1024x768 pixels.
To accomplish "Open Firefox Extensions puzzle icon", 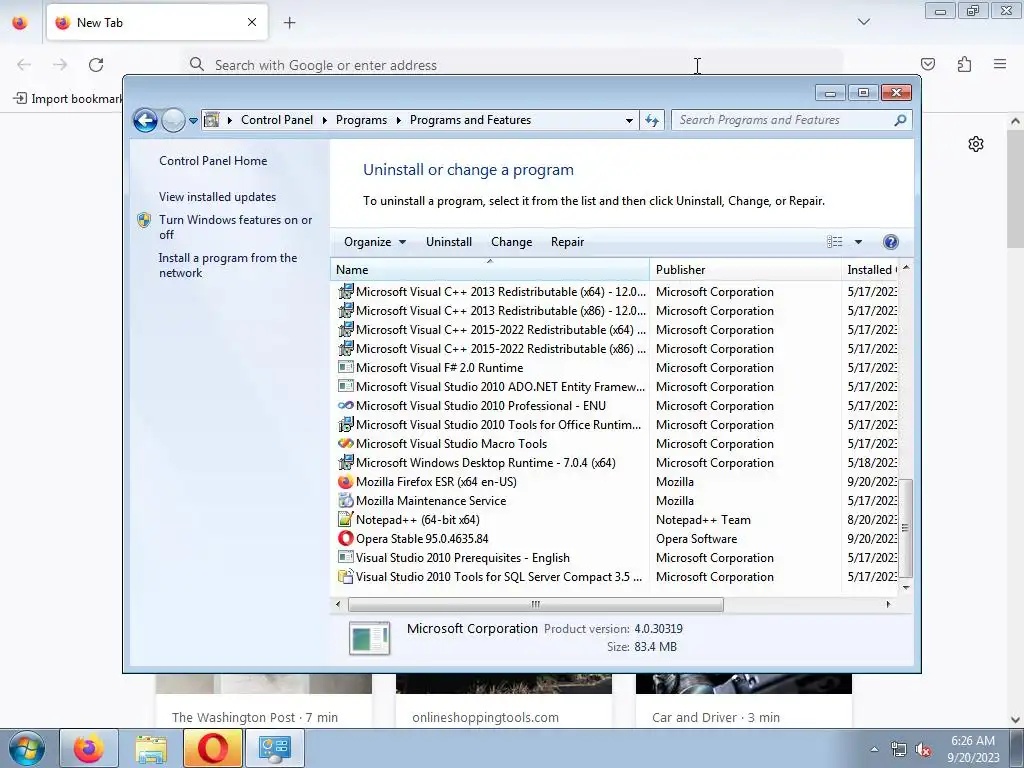I will (x=964, y=64).
